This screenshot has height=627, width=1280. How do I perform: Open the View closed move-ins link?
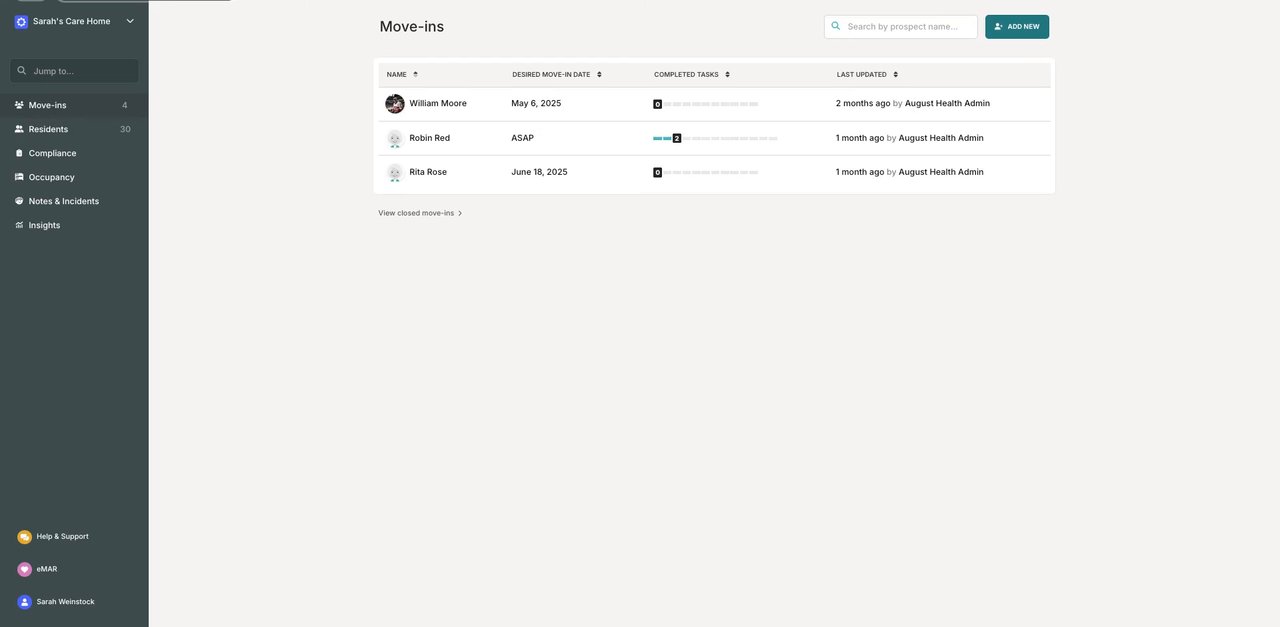(x=419, y=213)
